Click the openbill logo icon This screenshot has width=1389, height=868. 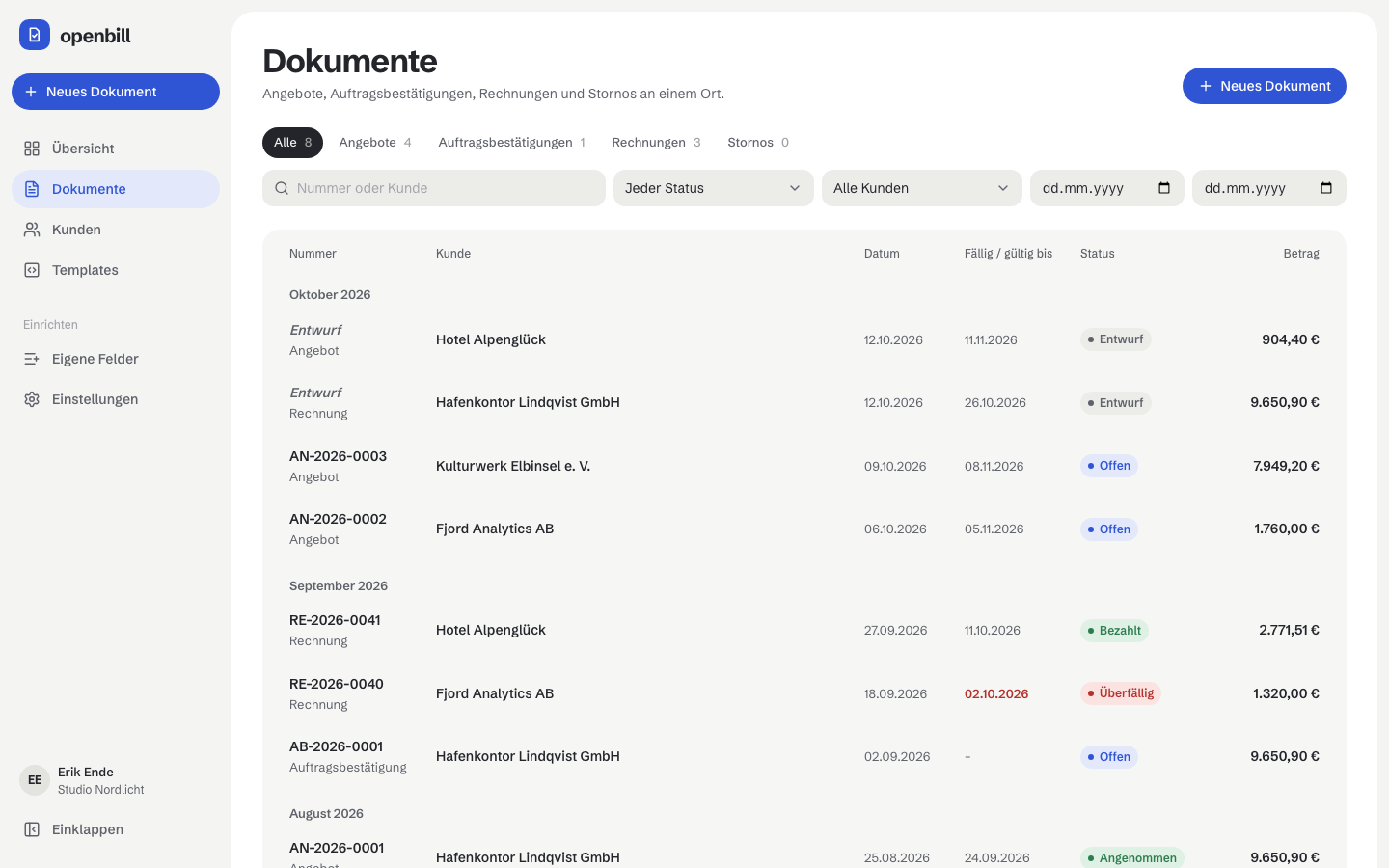point(35,35)
